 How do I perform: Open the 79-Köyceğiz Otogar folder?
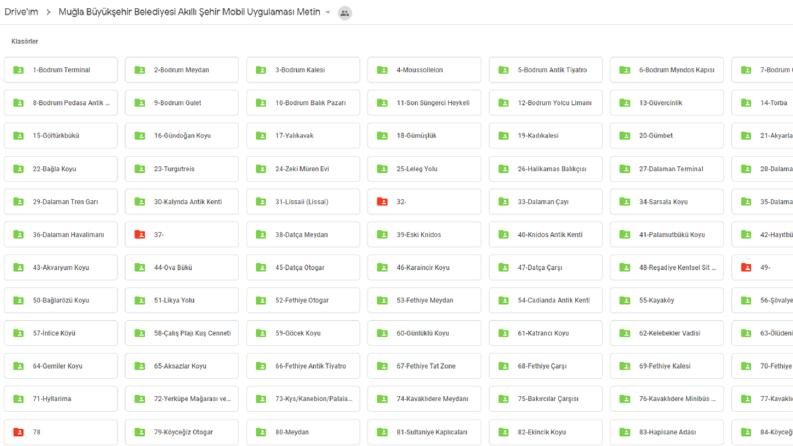click(182, 432)
